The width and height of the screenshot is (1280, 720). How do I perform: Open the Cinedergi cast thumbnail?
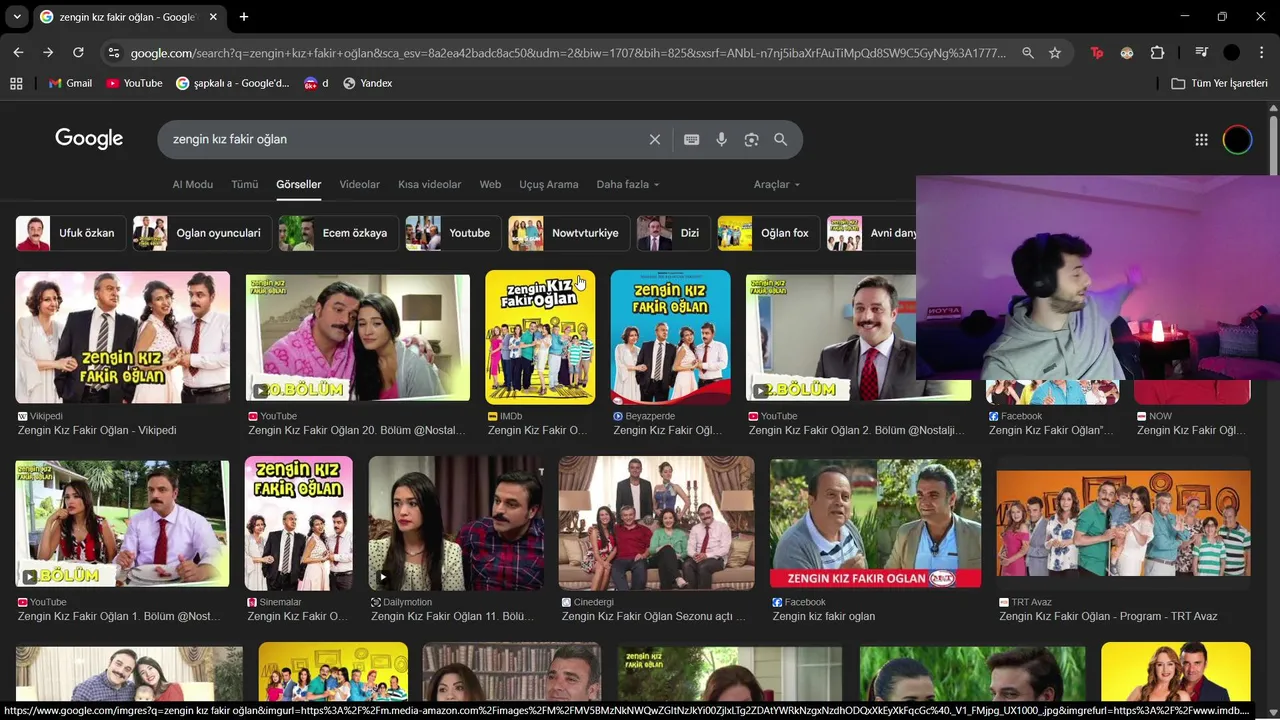click(x=657, y=523)
